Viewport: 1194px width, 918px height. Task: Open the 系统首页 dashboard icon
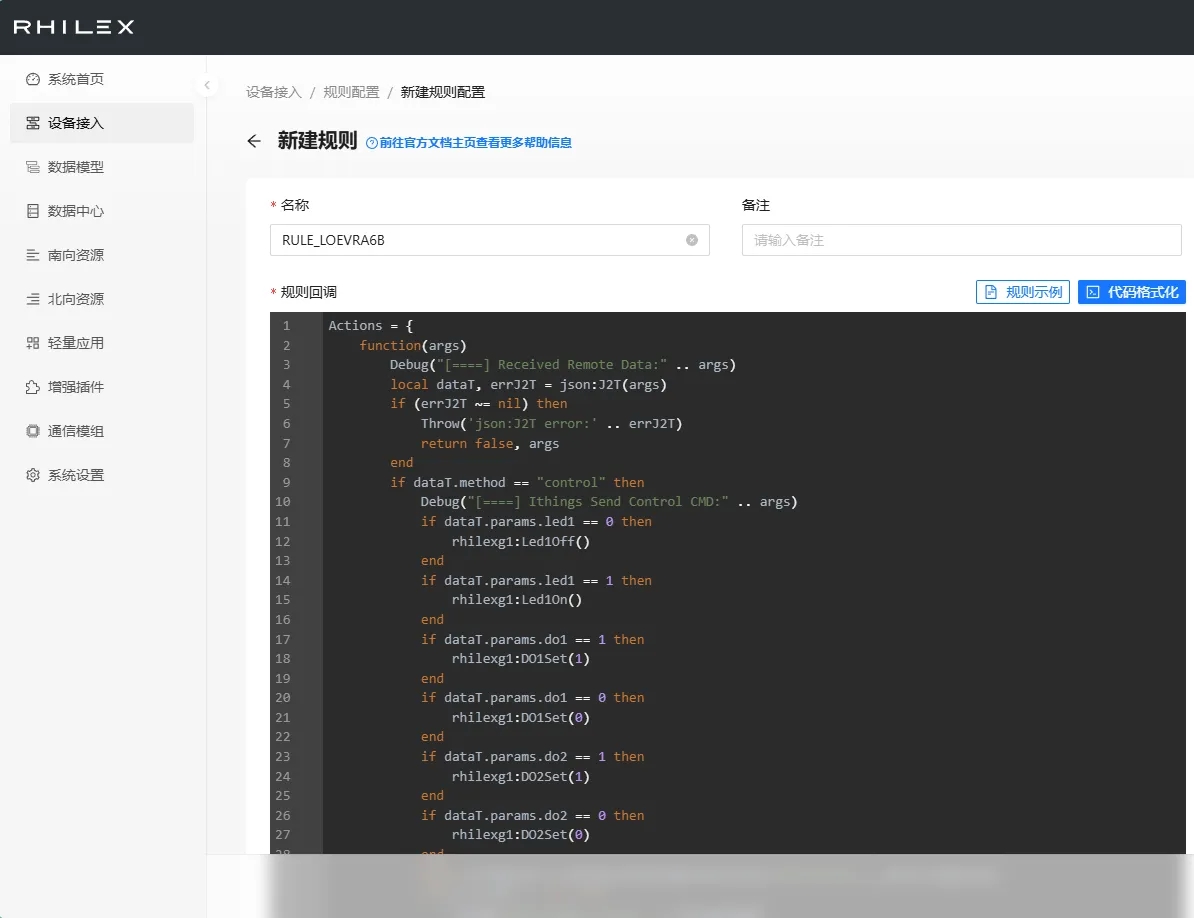point(33,79)
